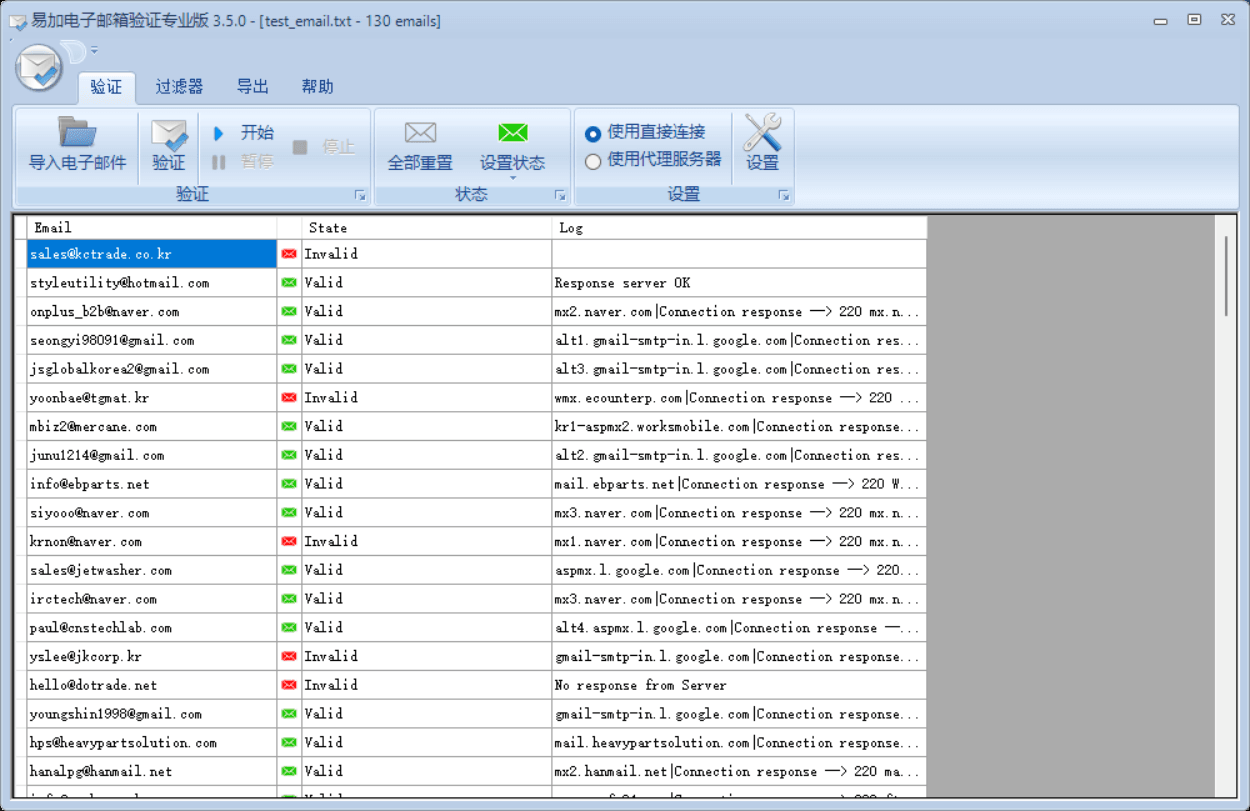Expand the 设置 group dialog launcher
The height and width of the screenshot is (811, 1250).
pos(785,196)
